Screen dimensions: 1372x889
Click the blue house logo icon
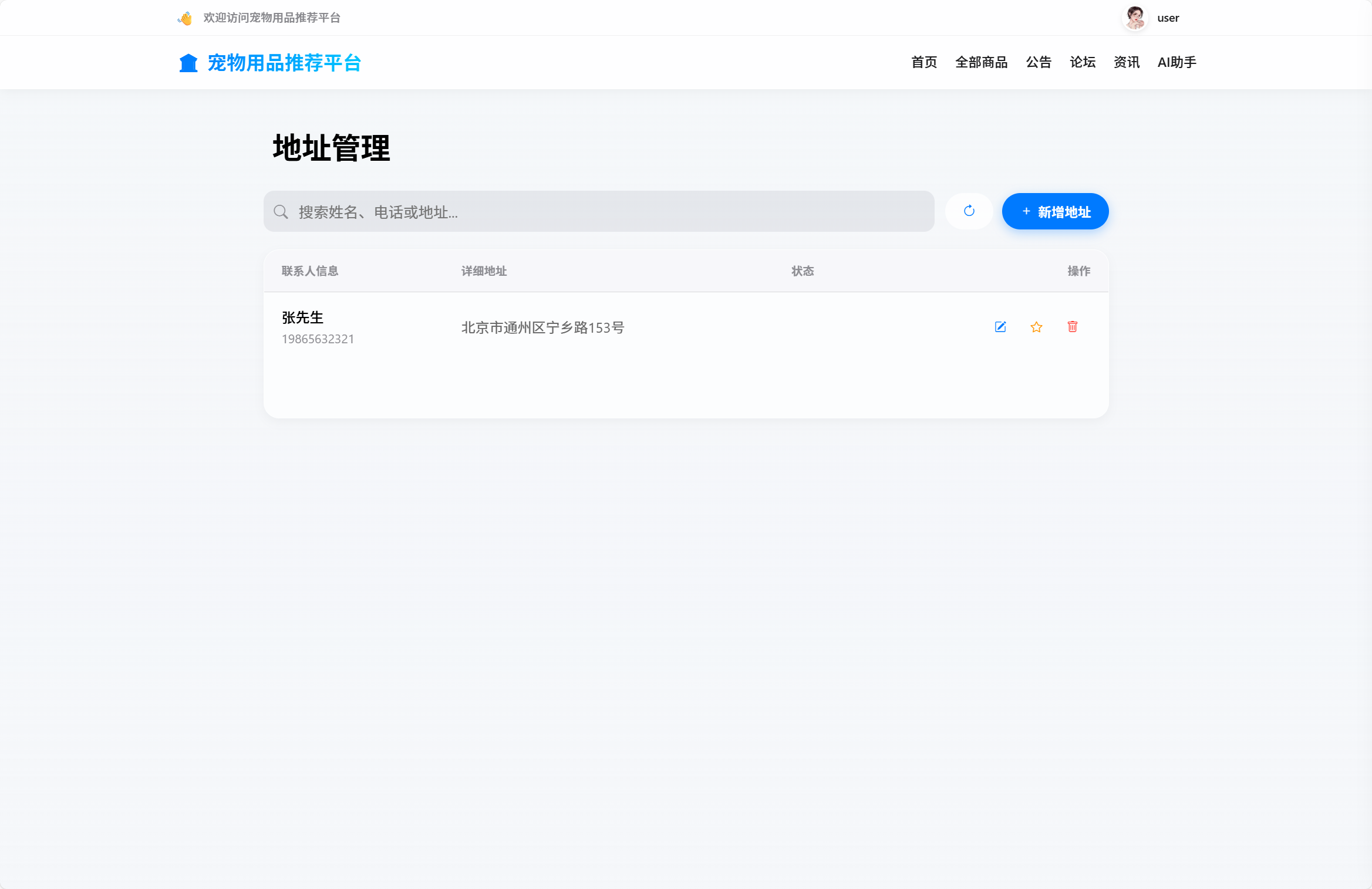pyautogui.click(x=187, y=62)
